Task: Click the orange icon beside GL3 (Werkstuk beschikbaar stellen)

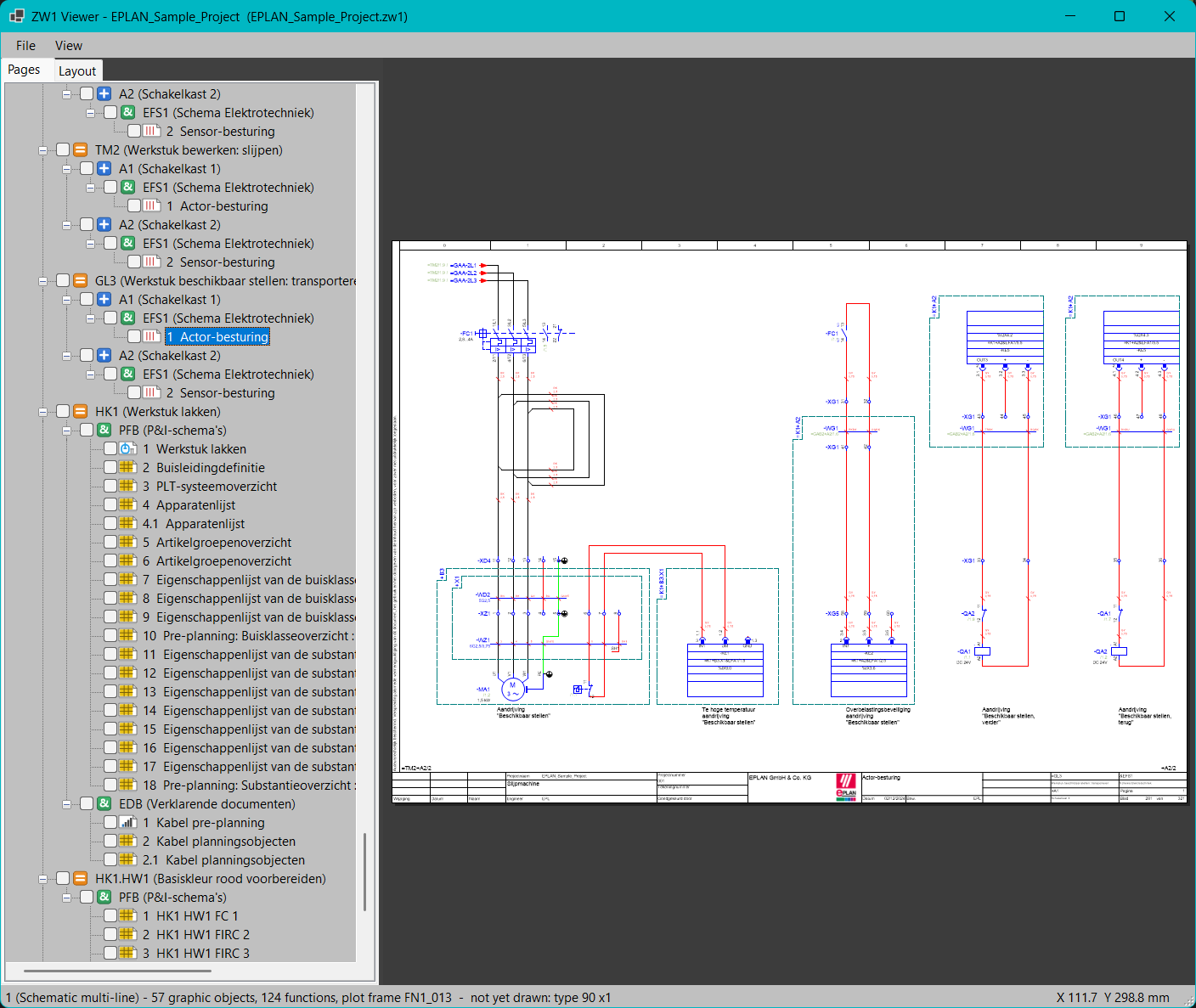Action: [80, 281]
